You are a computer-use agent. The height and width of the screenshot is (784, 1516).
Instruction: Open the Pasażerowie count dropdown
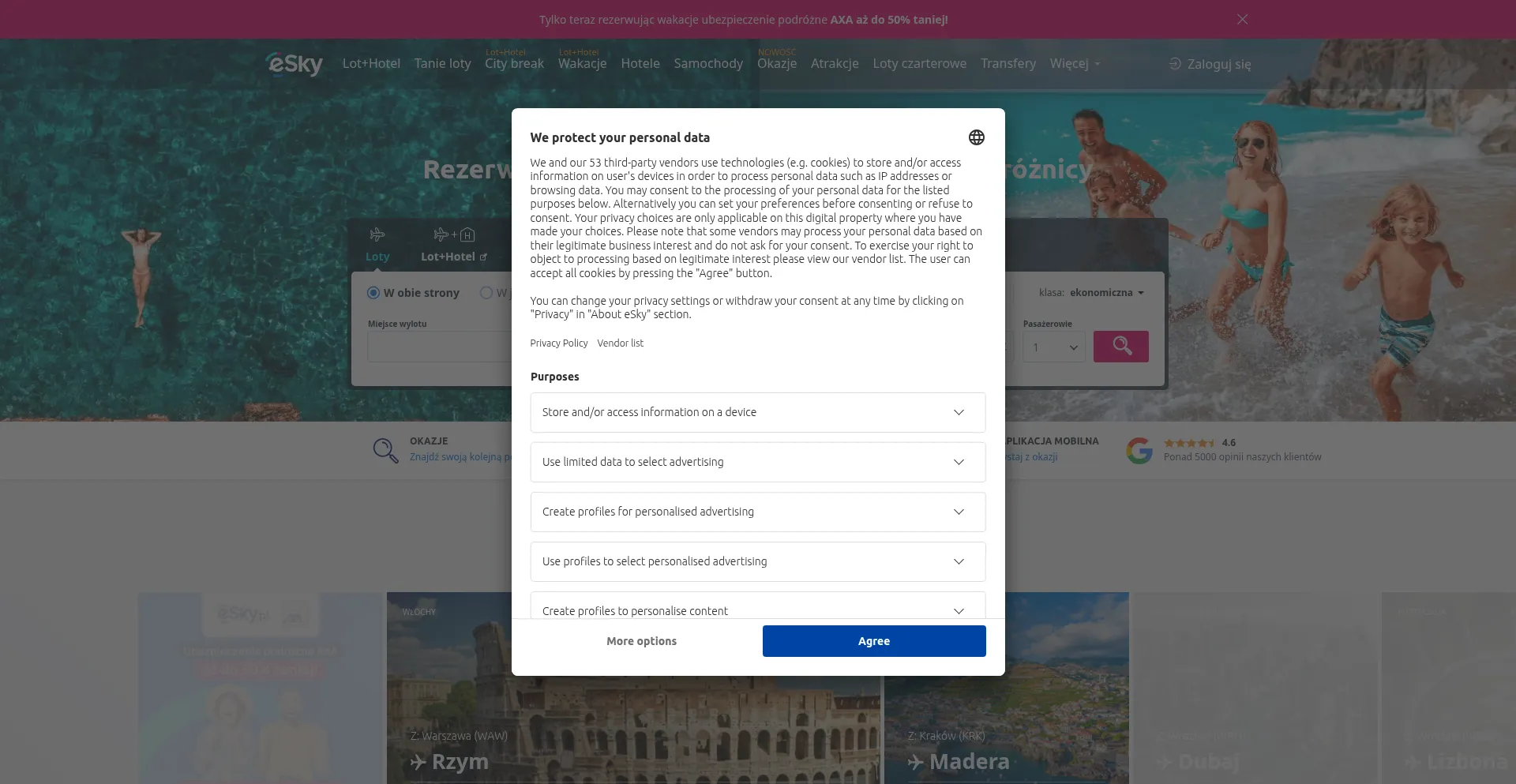pos(1053,347)
